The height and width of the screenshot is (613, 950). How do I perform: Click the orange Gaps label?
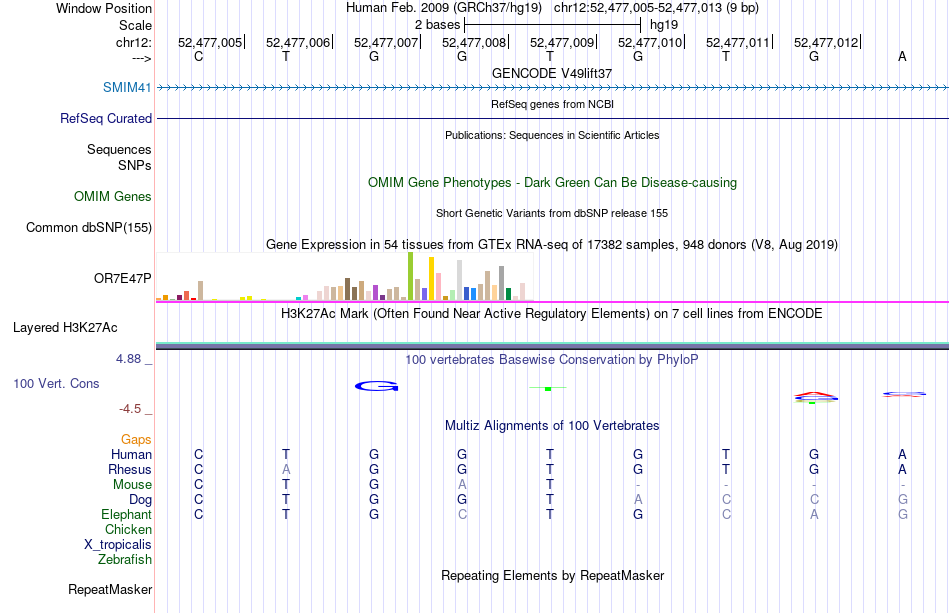coord(136,439)
